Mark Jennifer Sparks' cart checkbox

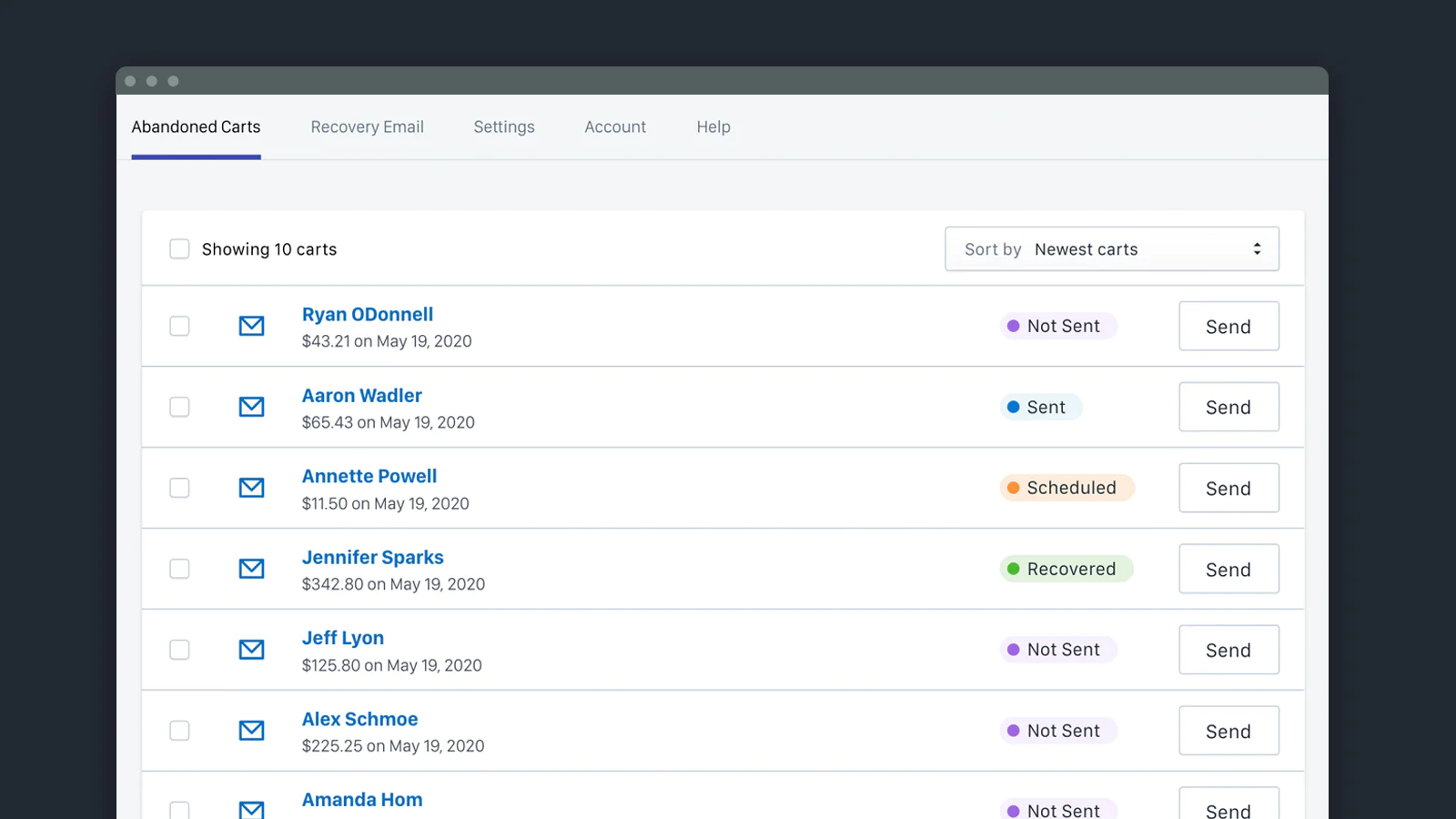click(179, 569)
